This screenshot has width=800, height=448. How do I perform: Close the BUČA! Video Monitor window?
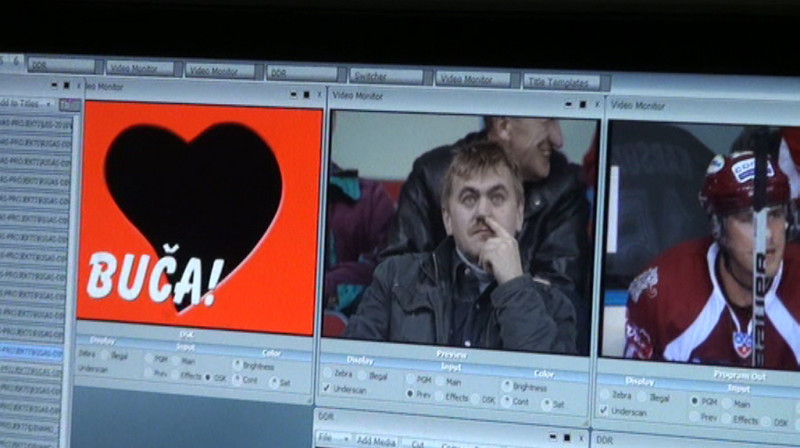[320, 95]
